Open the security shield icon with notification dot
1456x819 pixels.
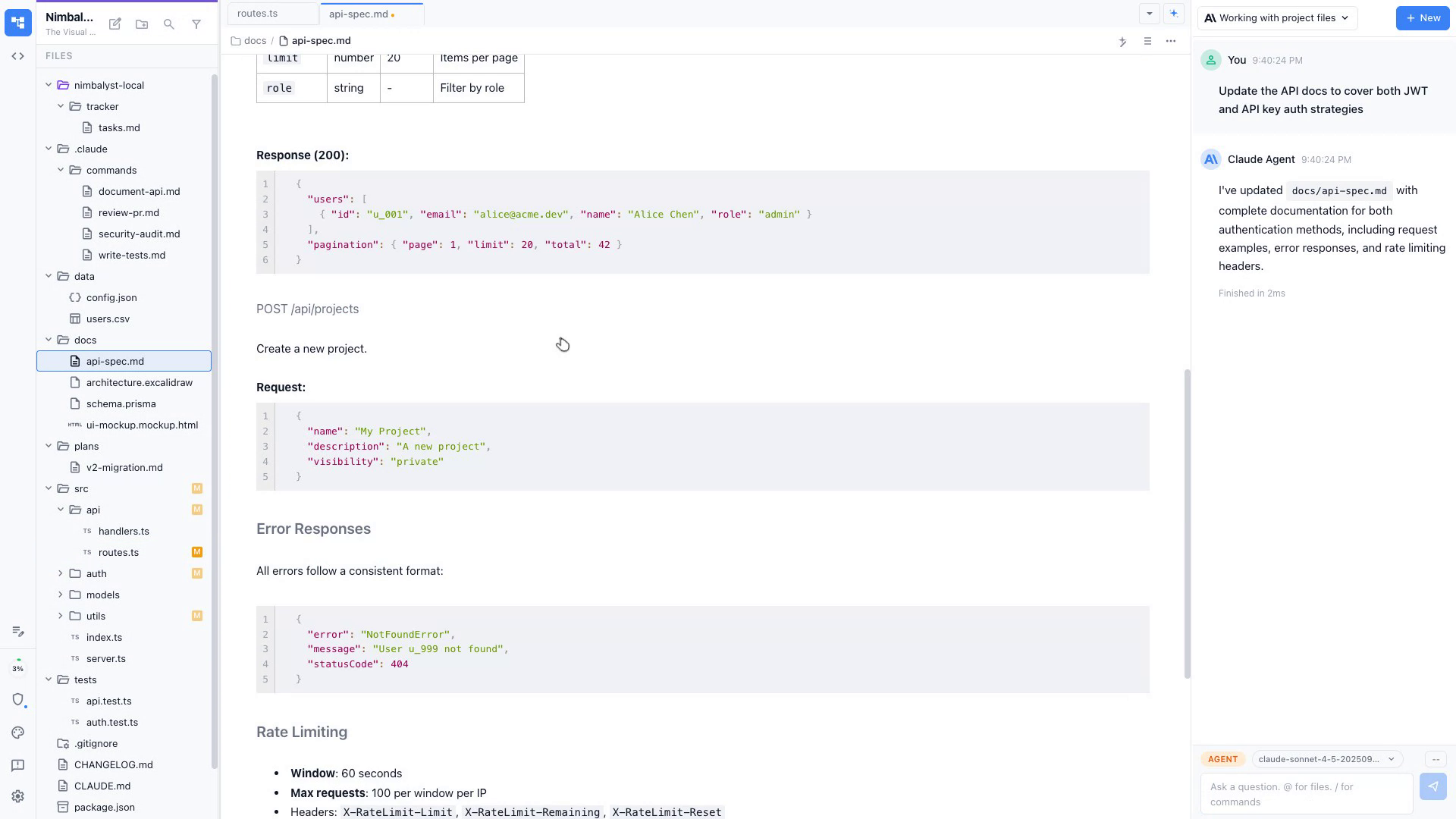coord(17,700)
